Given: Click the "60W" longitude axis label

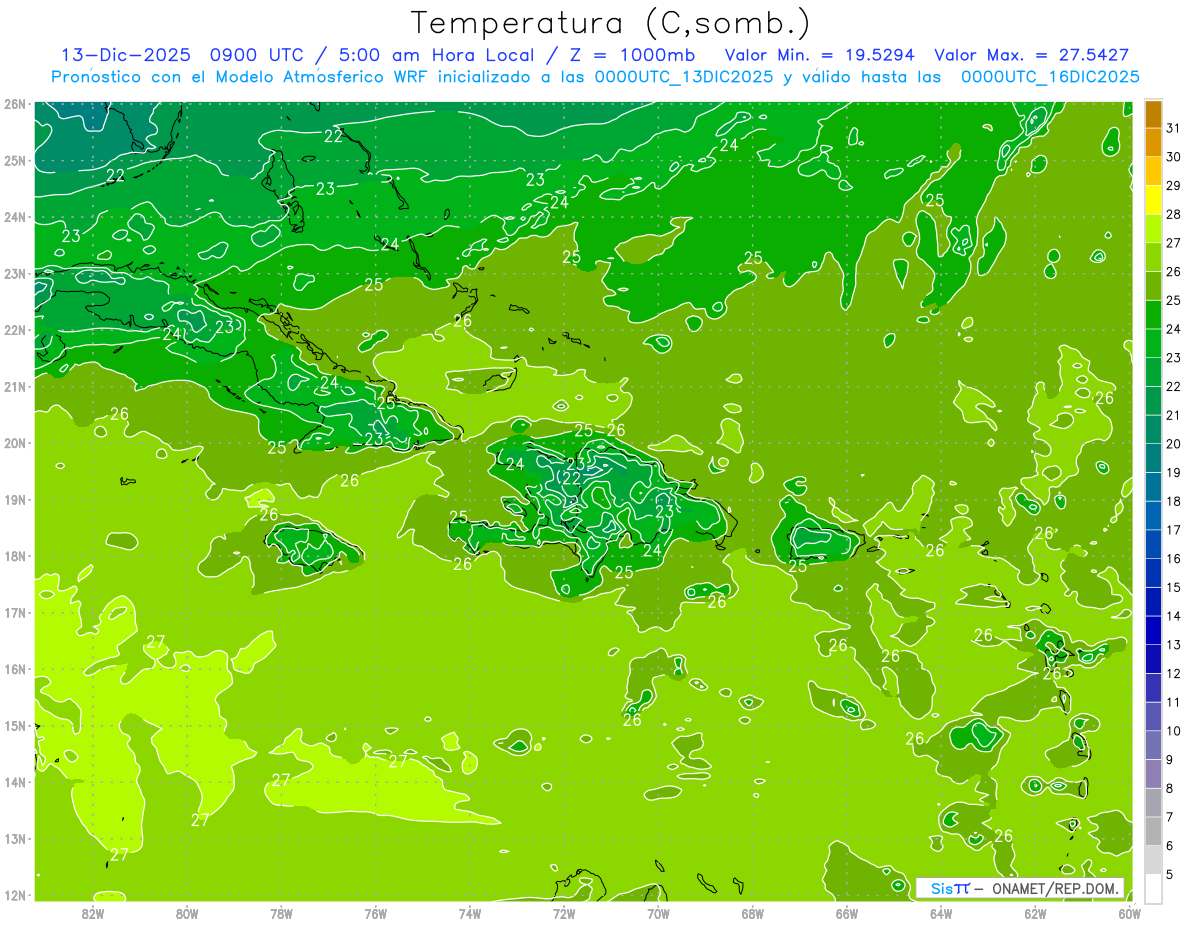Looking at the screenshot, I should 1129,913.
